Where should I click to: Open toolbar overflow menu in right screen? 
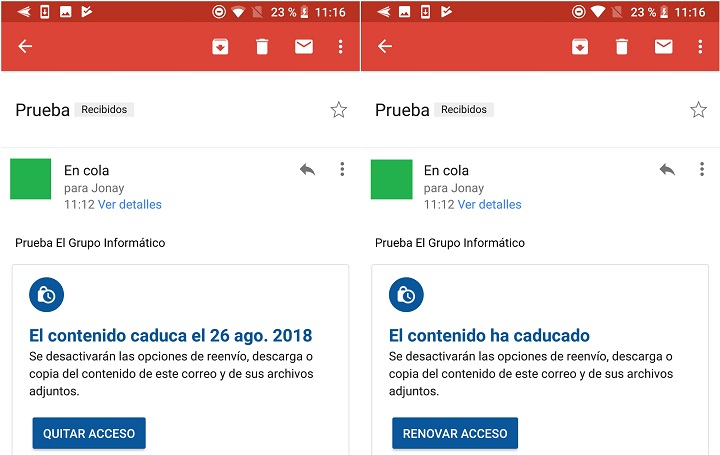coord(700,46)
